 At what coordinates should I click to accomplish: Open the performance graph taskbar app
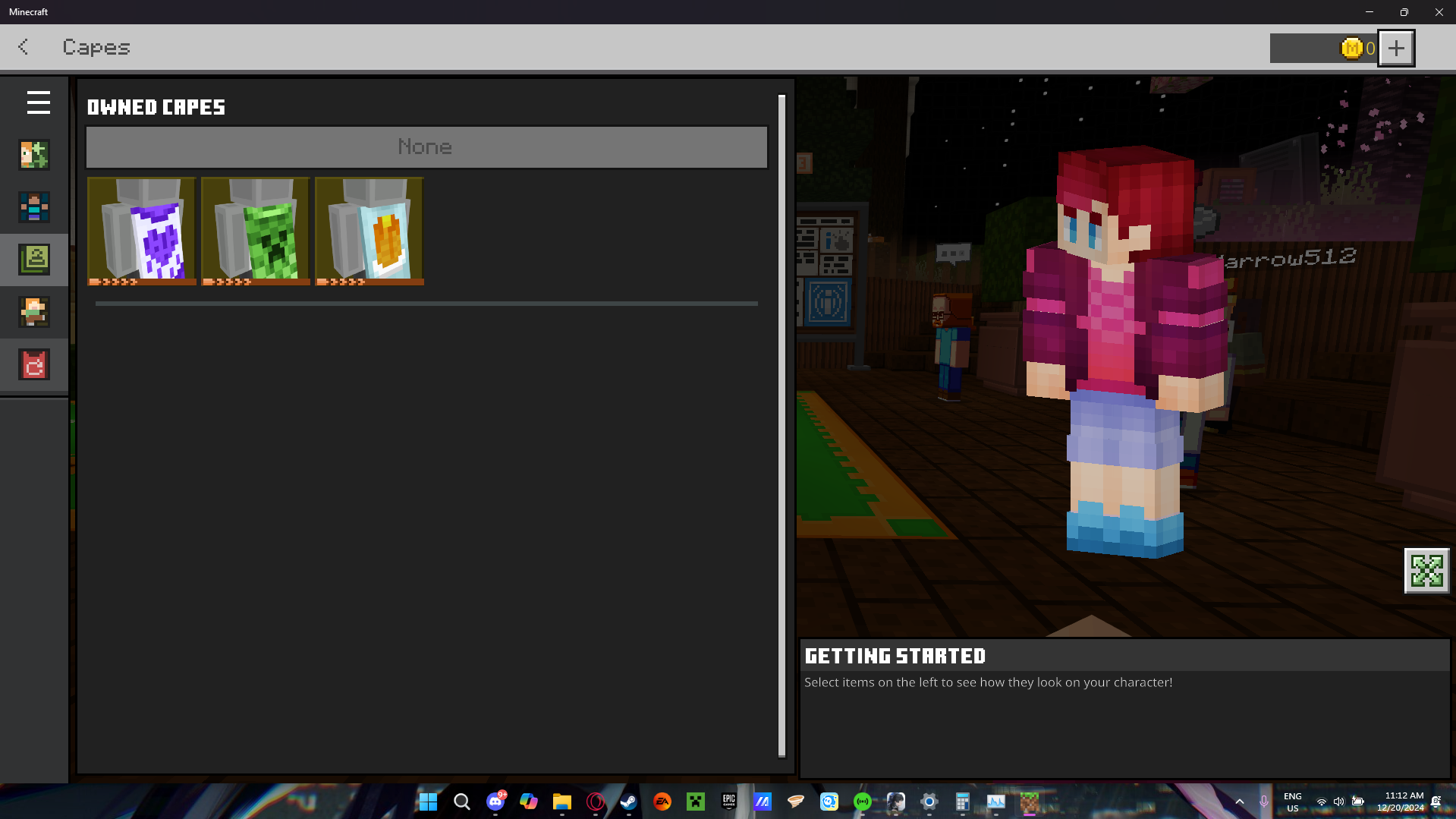[x=996, y=802]
